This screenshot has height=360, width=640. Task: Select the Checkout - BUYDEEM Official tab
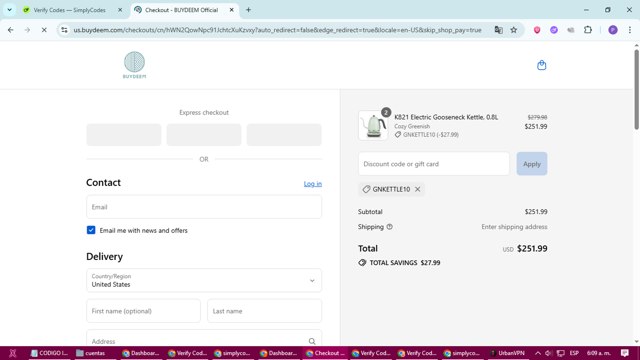click(x=181, y=10)
